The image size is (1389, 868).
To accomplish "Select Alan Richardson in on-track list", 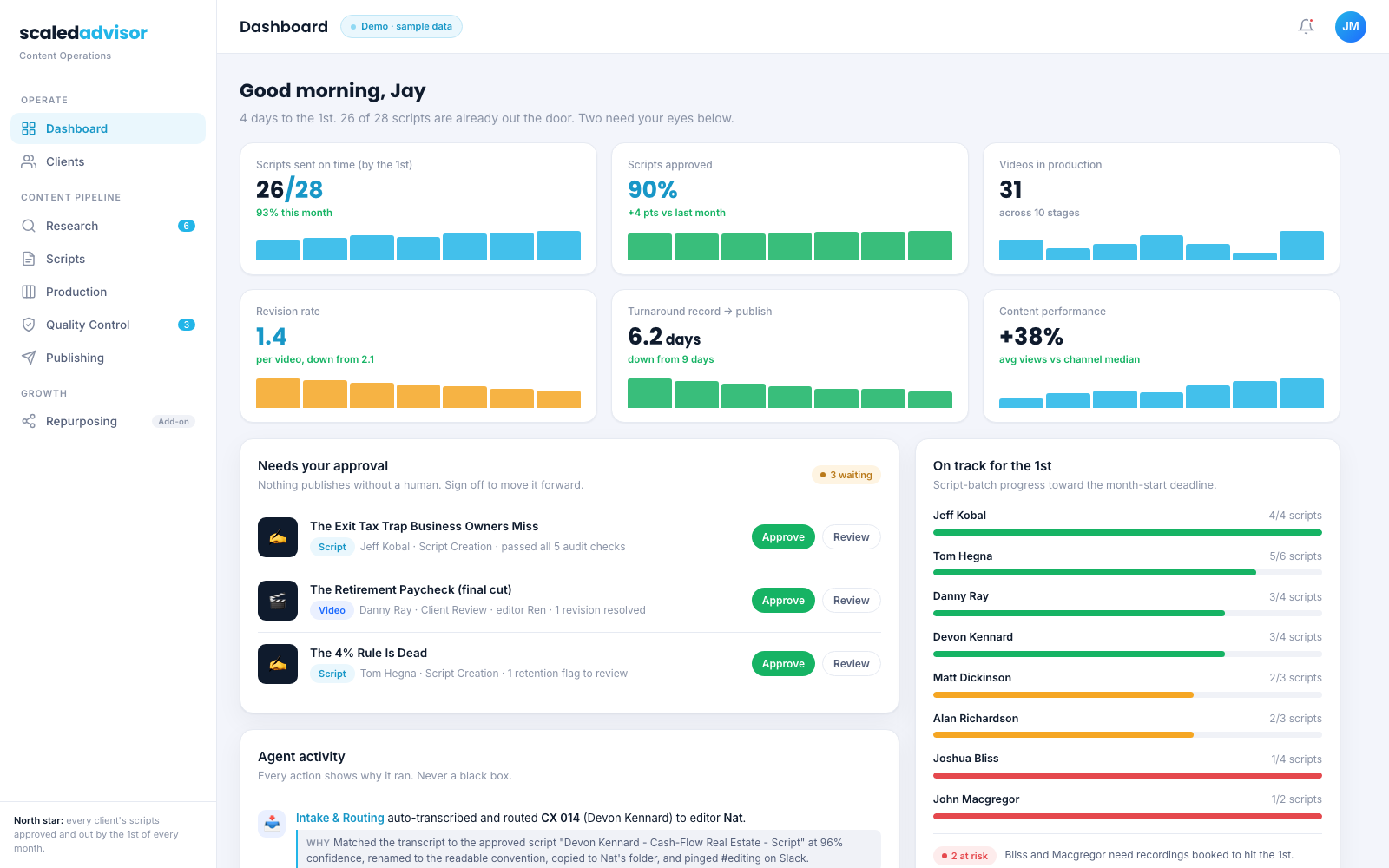I will [x=976, y=719].
